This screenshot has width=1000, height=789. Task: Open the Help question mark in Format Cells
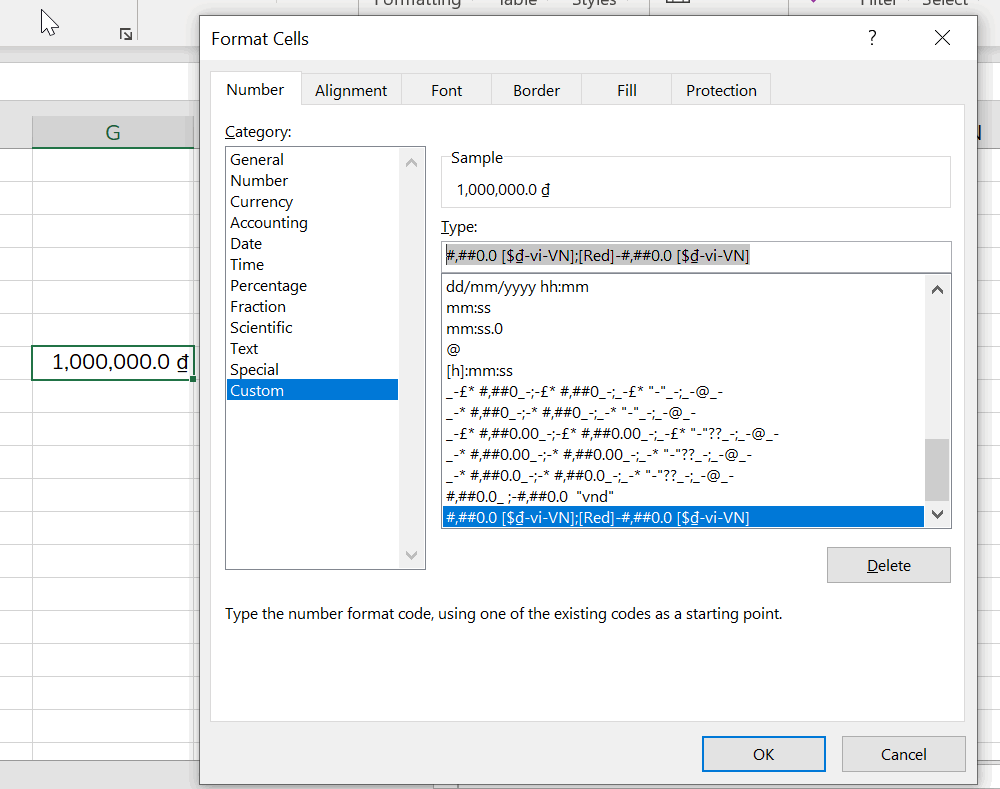click(872, 38)
